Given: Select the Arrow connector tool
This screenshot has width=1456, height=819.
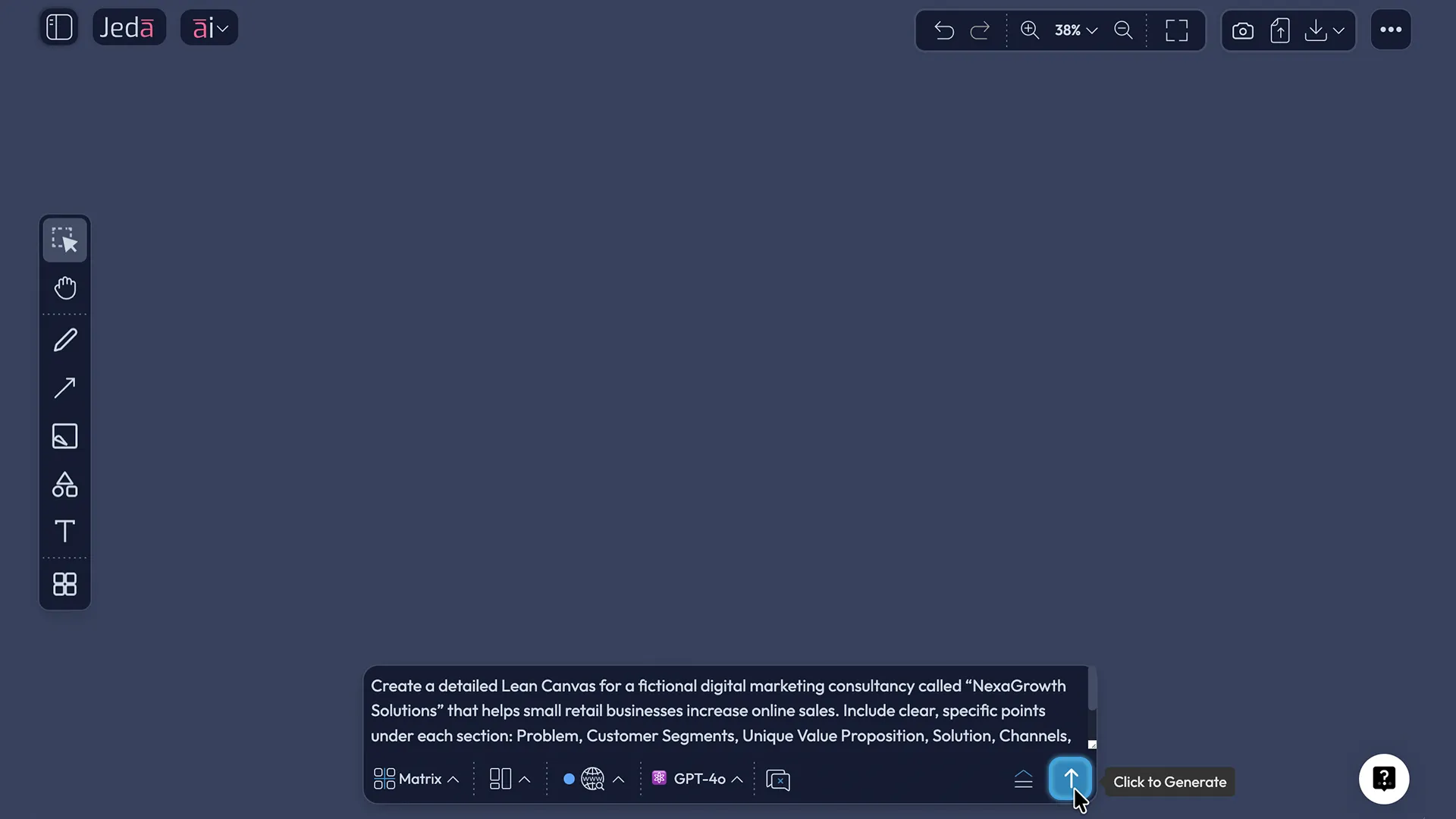Looking at the screenshot, I should click(x=65, y=388).
